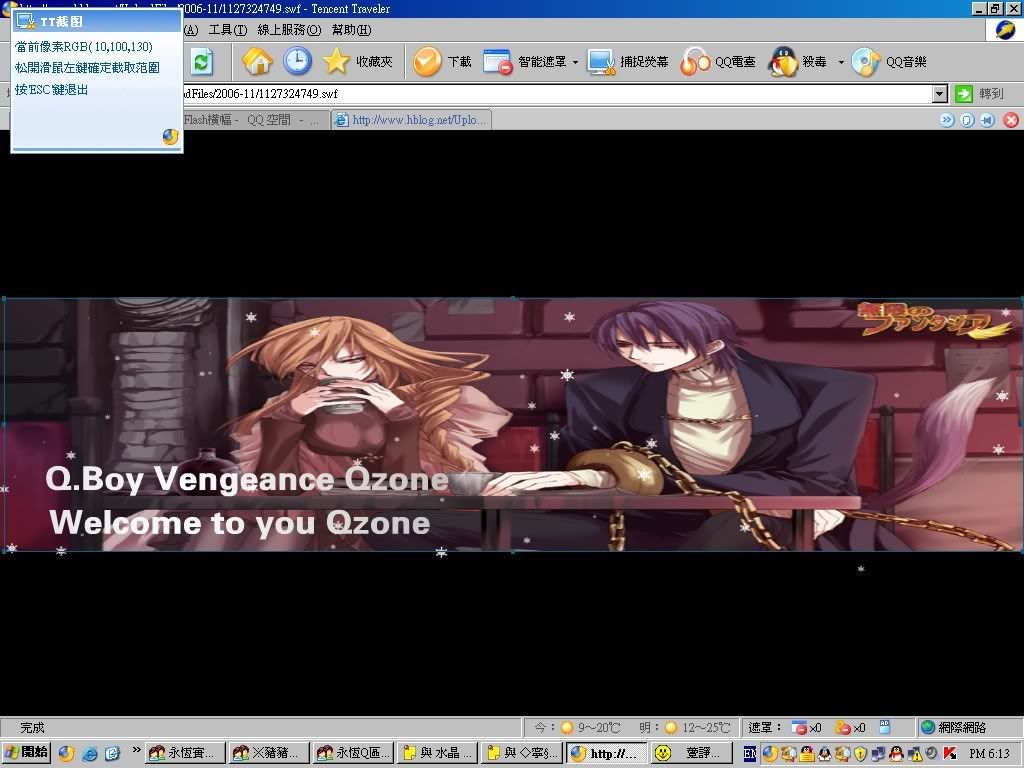Select the http://www.hblog.net tab
1024x768 pixels.
pos(411,120)
